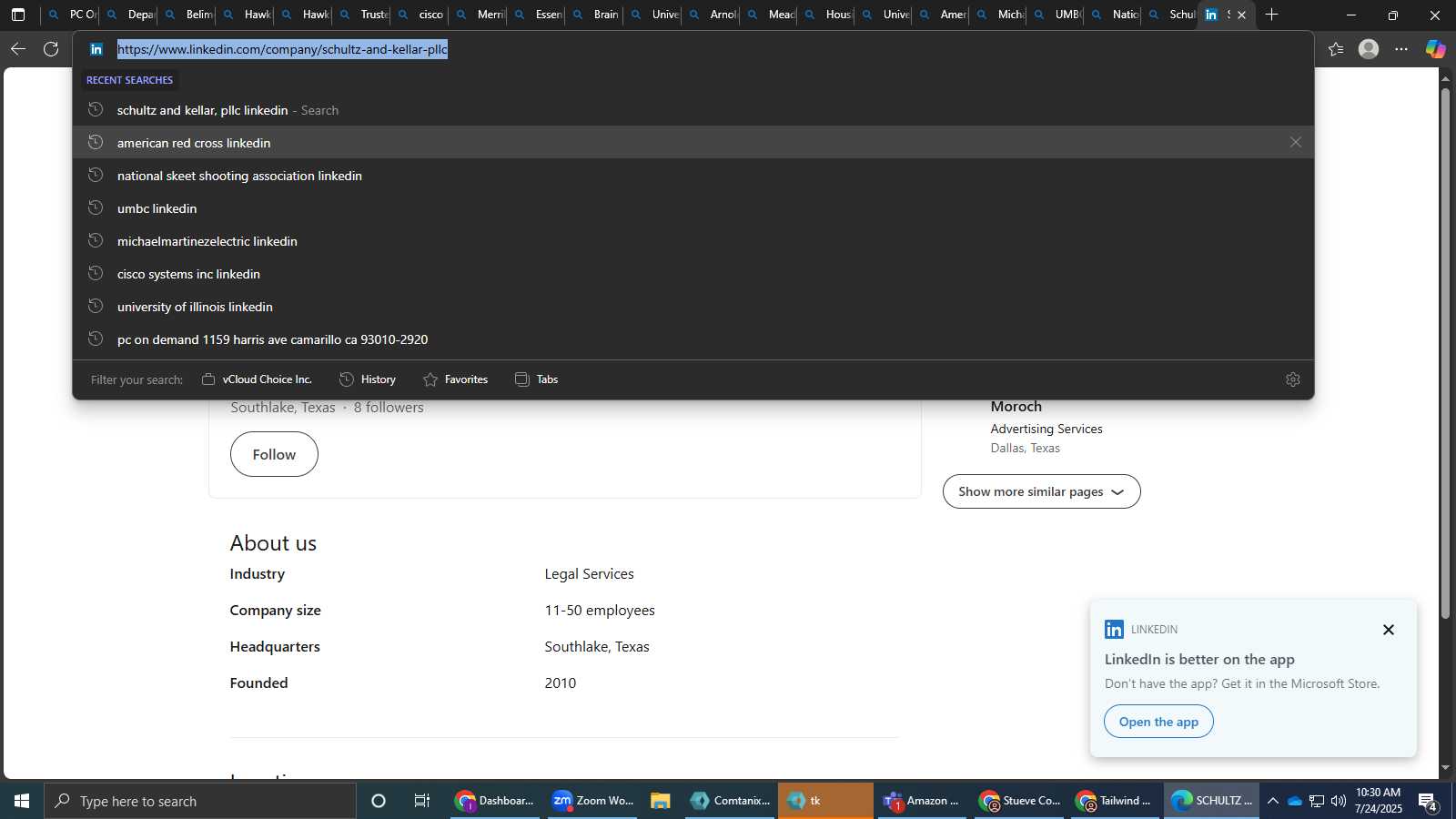Switch to the Belim tab
Viewport: 1456px width, 819px height.
[188, 15]
